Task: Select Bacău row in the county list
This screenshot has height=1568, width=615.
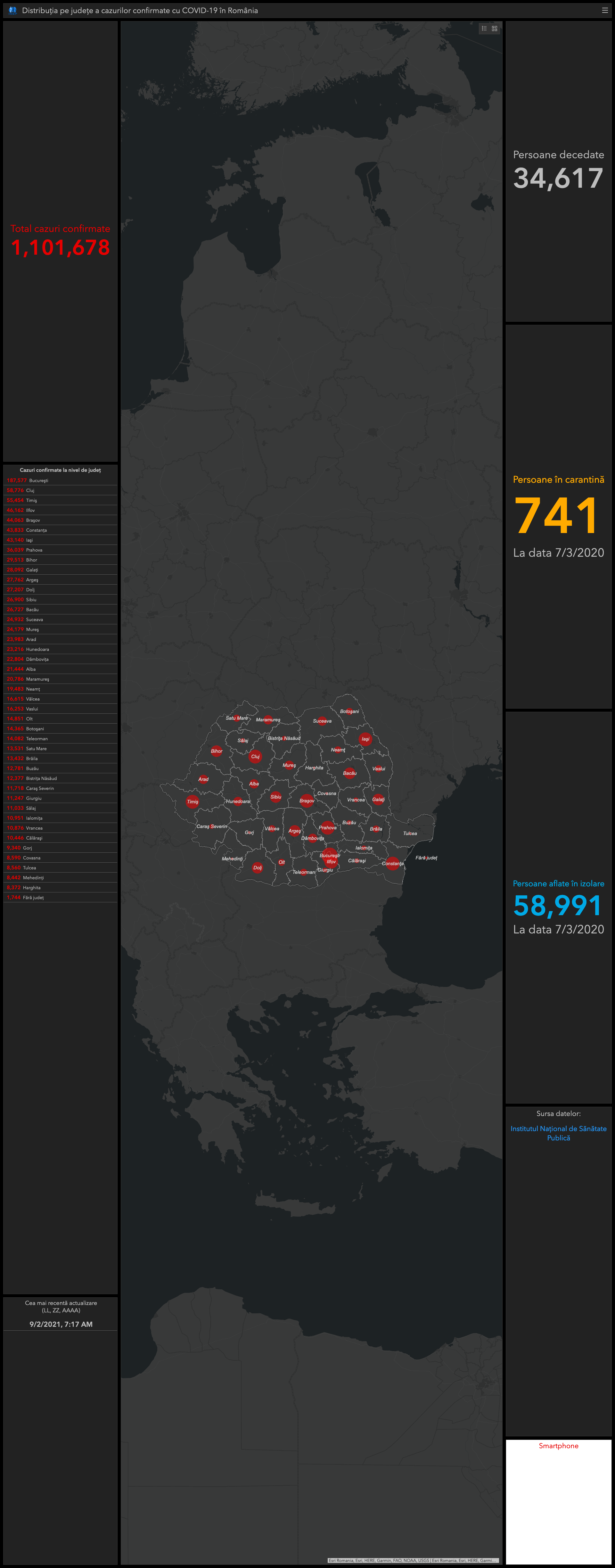Action: pyautogui.click(x=60, y=609)
